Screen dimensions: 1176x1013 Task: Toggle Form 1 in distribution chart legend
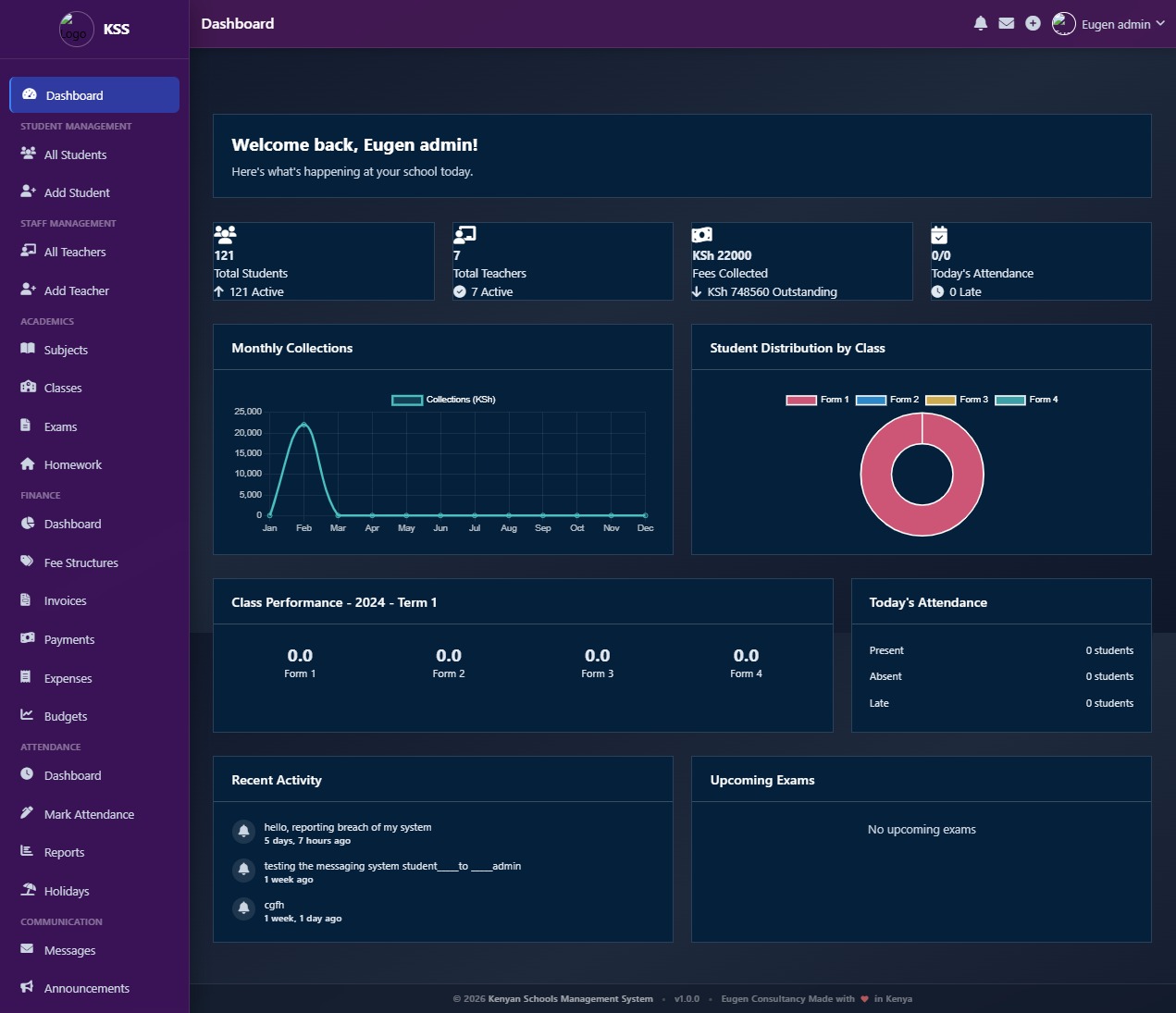[817, 400]
